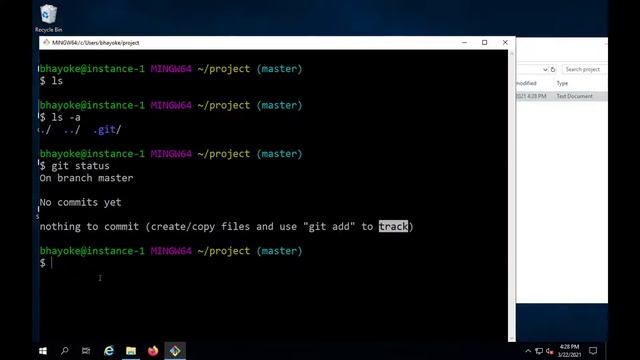Image resolution: width=640 pixels, height=360 pixels.
Task: Open File Explorer from taskbar
Action: point(131,351)
